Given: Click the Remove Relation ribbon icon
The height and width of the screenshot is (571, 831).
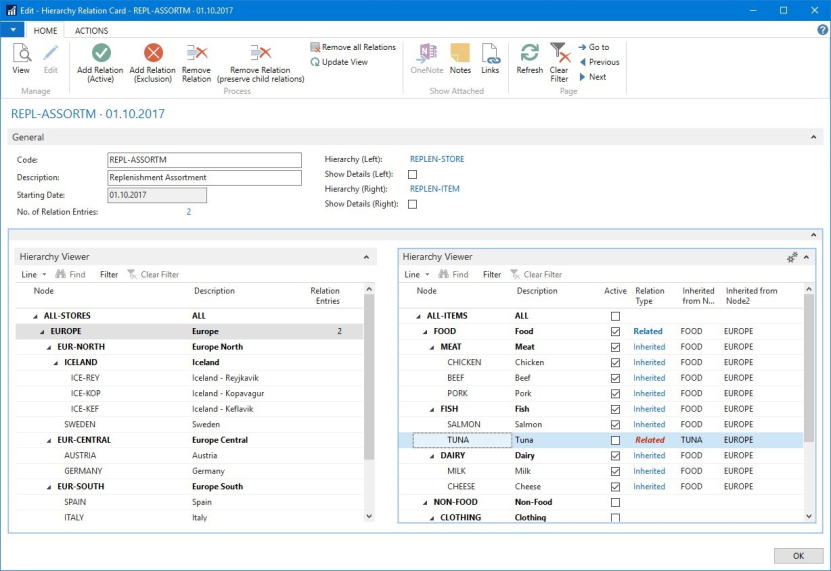Looking at the screenshot, I should [x=196, y=54].
